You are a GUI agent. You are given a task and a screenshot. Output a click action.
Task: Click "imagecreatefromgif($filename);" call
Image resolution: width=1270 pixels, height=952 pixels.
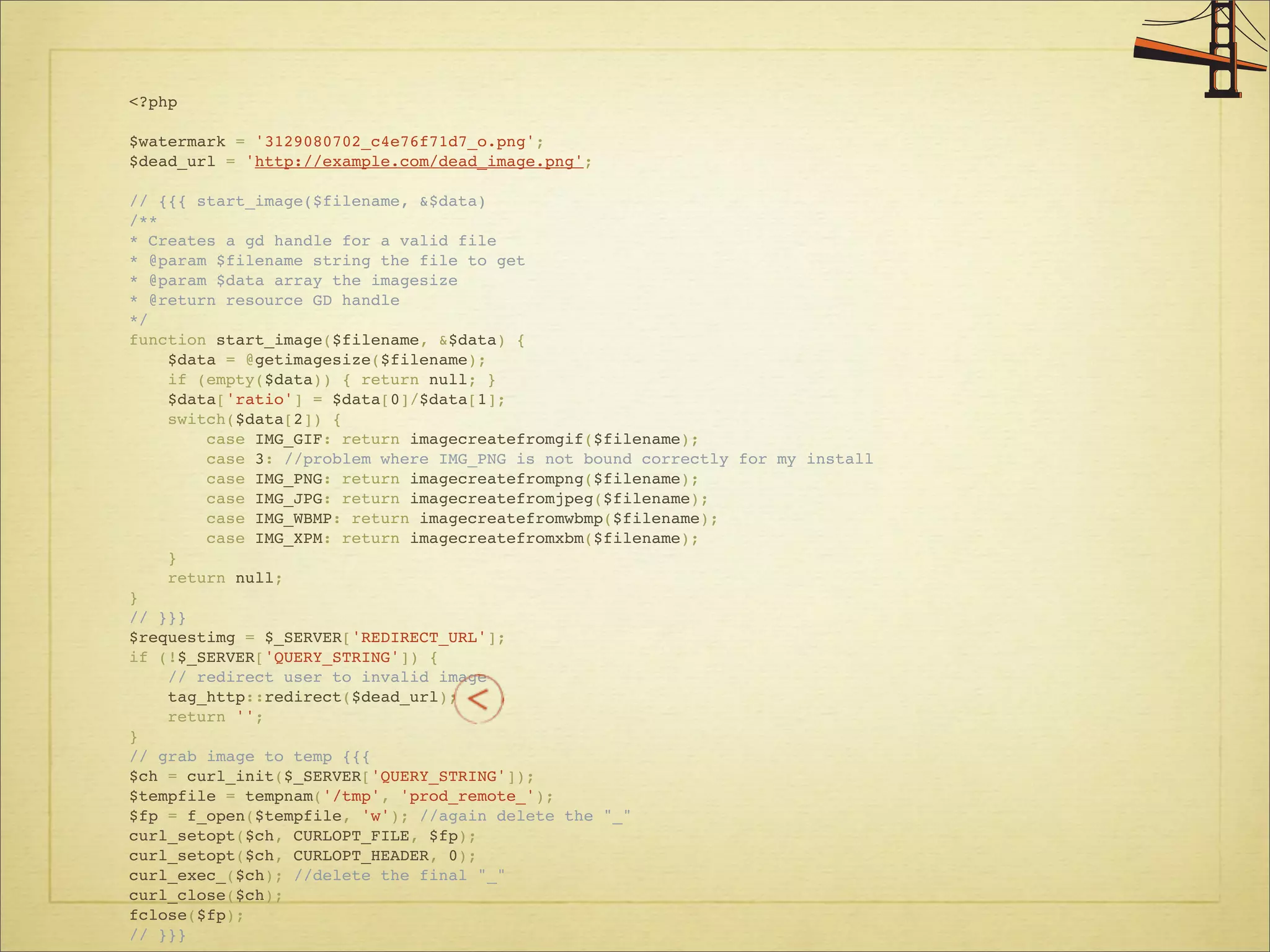pos(554,439)
